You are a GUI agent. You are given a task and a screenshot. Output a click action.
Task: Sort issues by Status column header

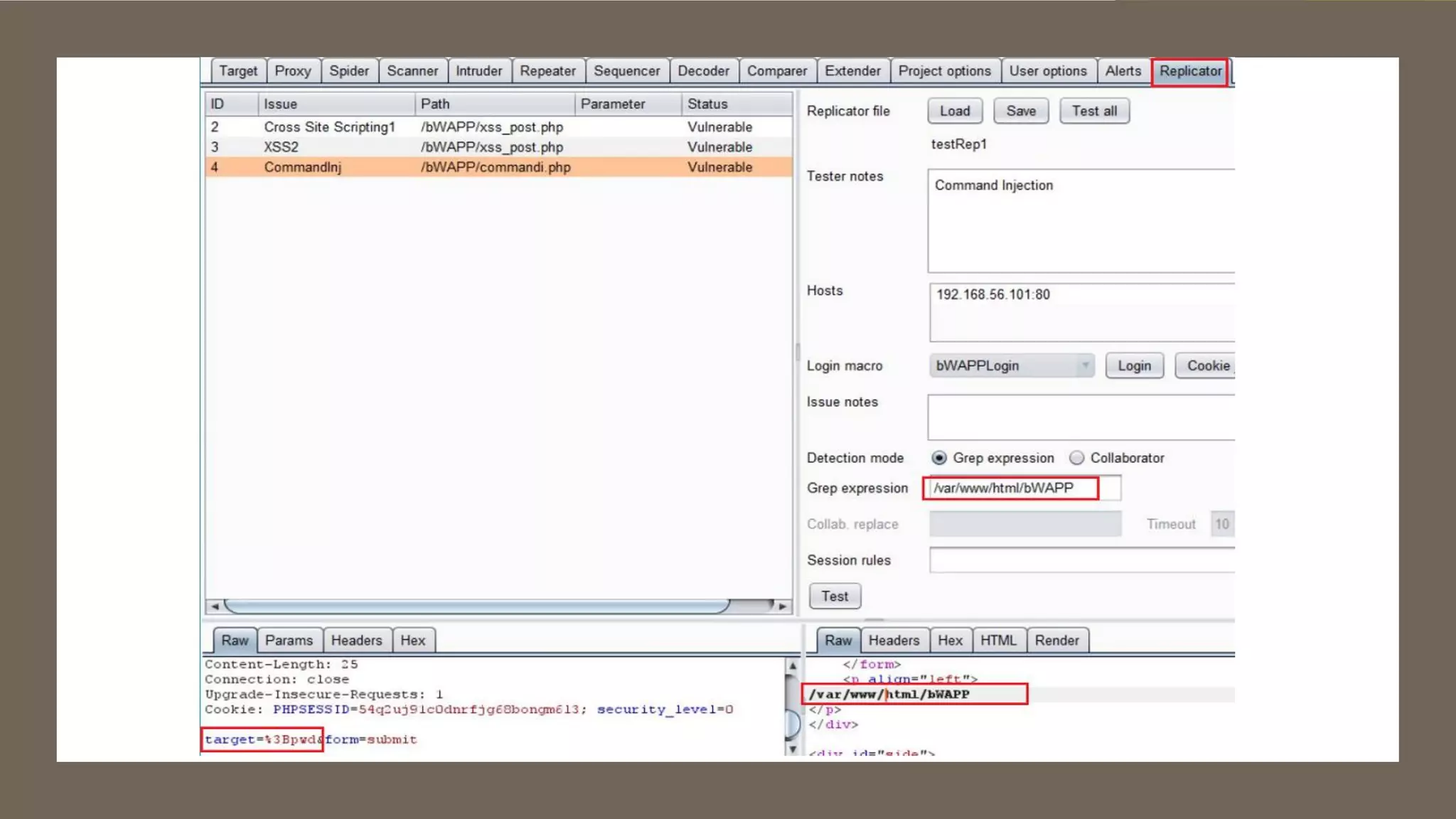(x=736, y=104)
